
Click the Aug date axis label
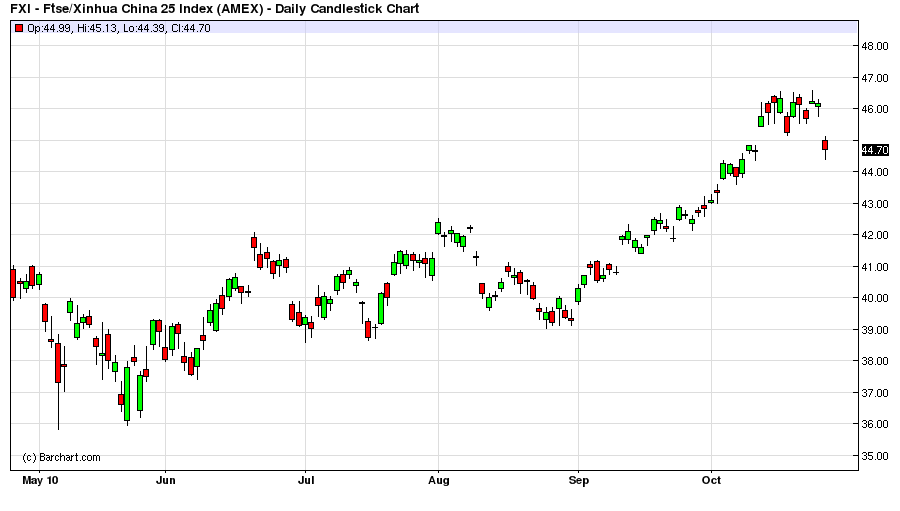[439, 481]
